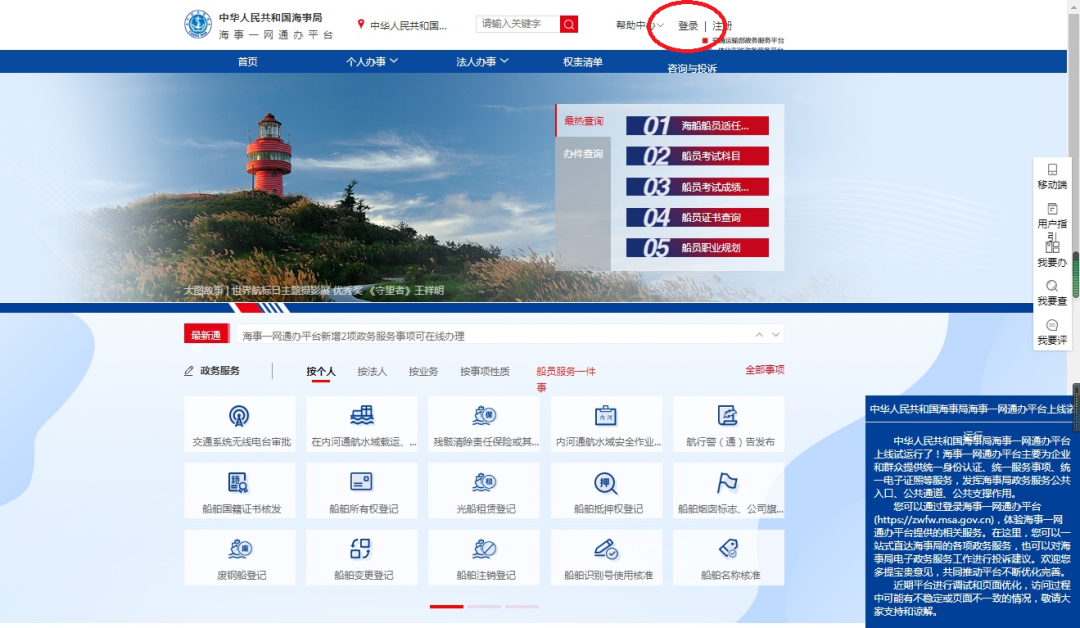The image size is (1080, 628).
Task: Click the 航行警(通)告发布 service icon
Action: coord(728,416)
